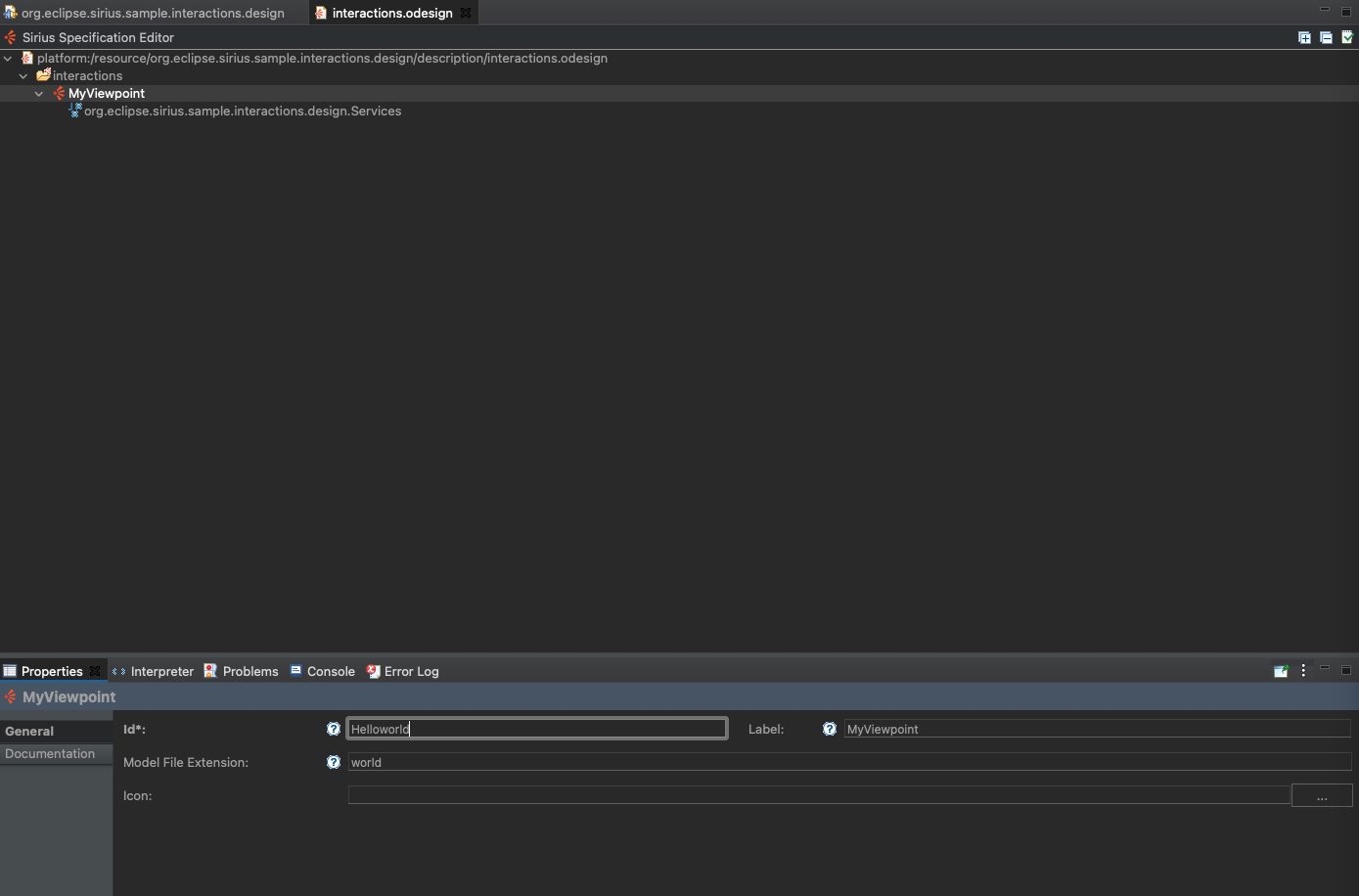Image resolution: width=1359 pixels, height=896 pixels.
Task: Select the Documentation properties section
Action: 56,753
